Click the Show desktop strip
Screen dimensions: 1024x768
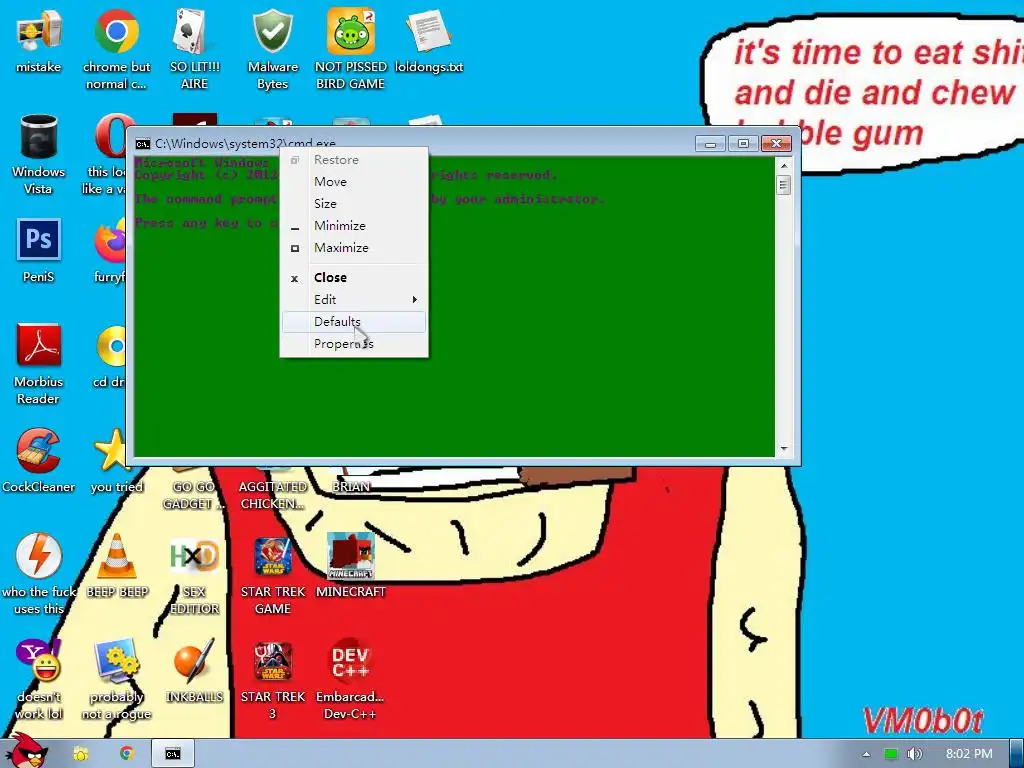tap(1017, 754)
